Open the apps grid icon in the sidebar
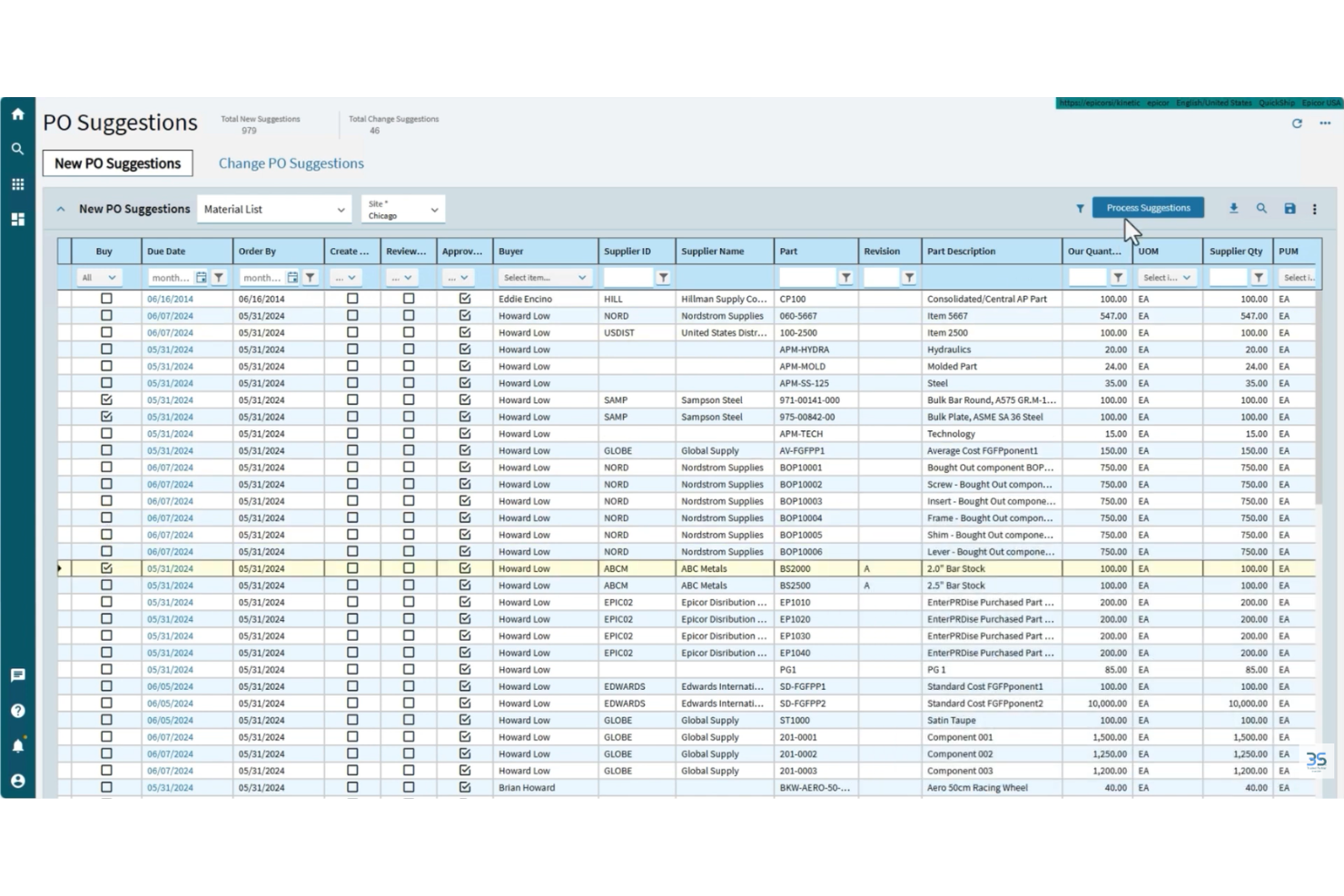Screen dimensions: 1344x896 [17, 183]
